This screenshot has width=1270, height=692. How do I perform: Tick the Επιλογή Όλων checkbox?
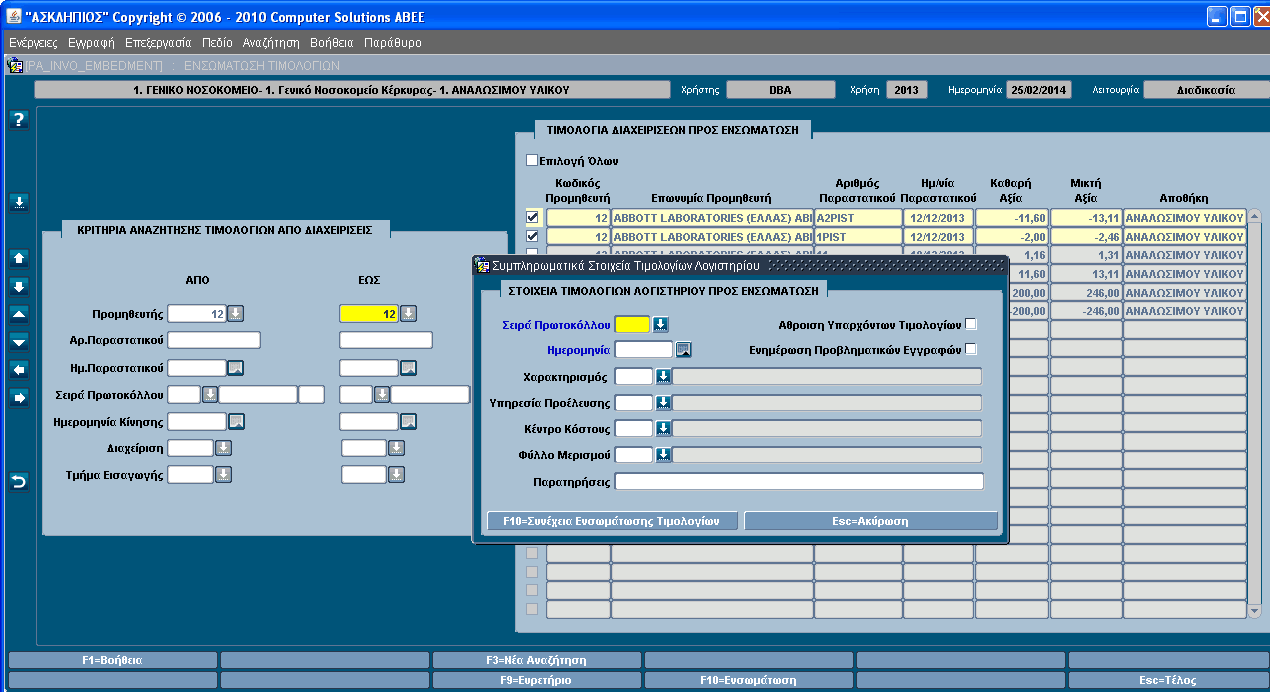[x=532, y=160]
